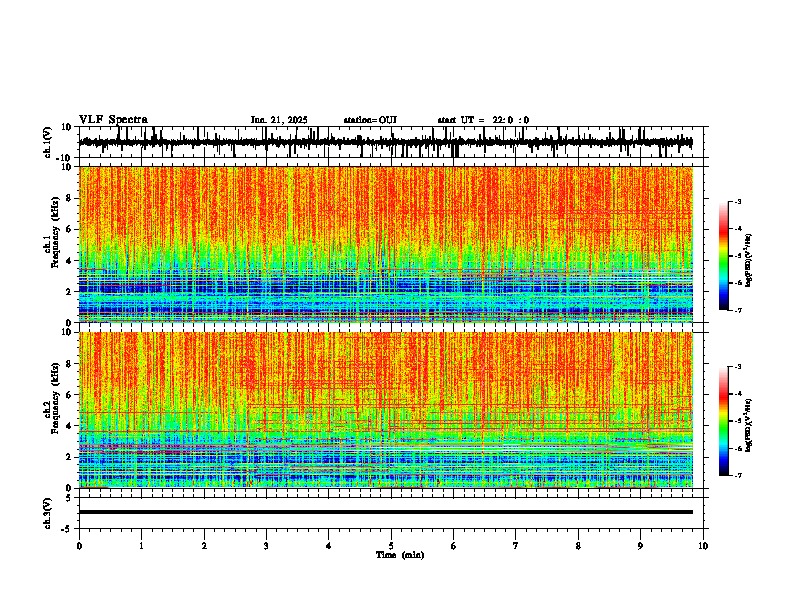
Task: Click the ch.3(V) axis label
Action: pos(48,513)
